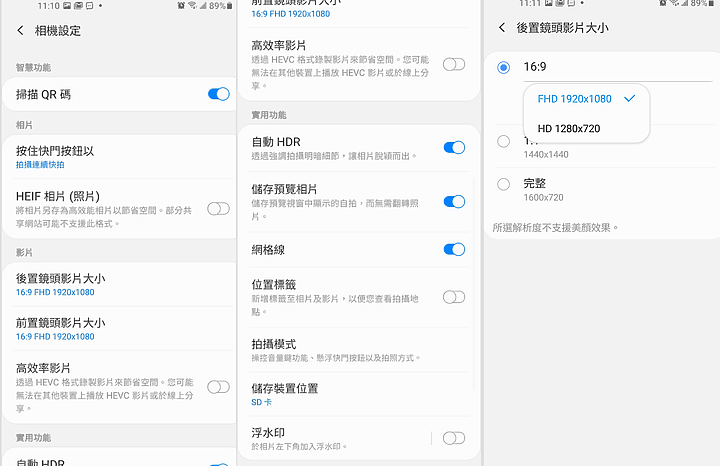The image size is (720, 466).
Task: Click 16:9 FHD 1920x1080 in middle panel
Action: [x=291, y=14]
